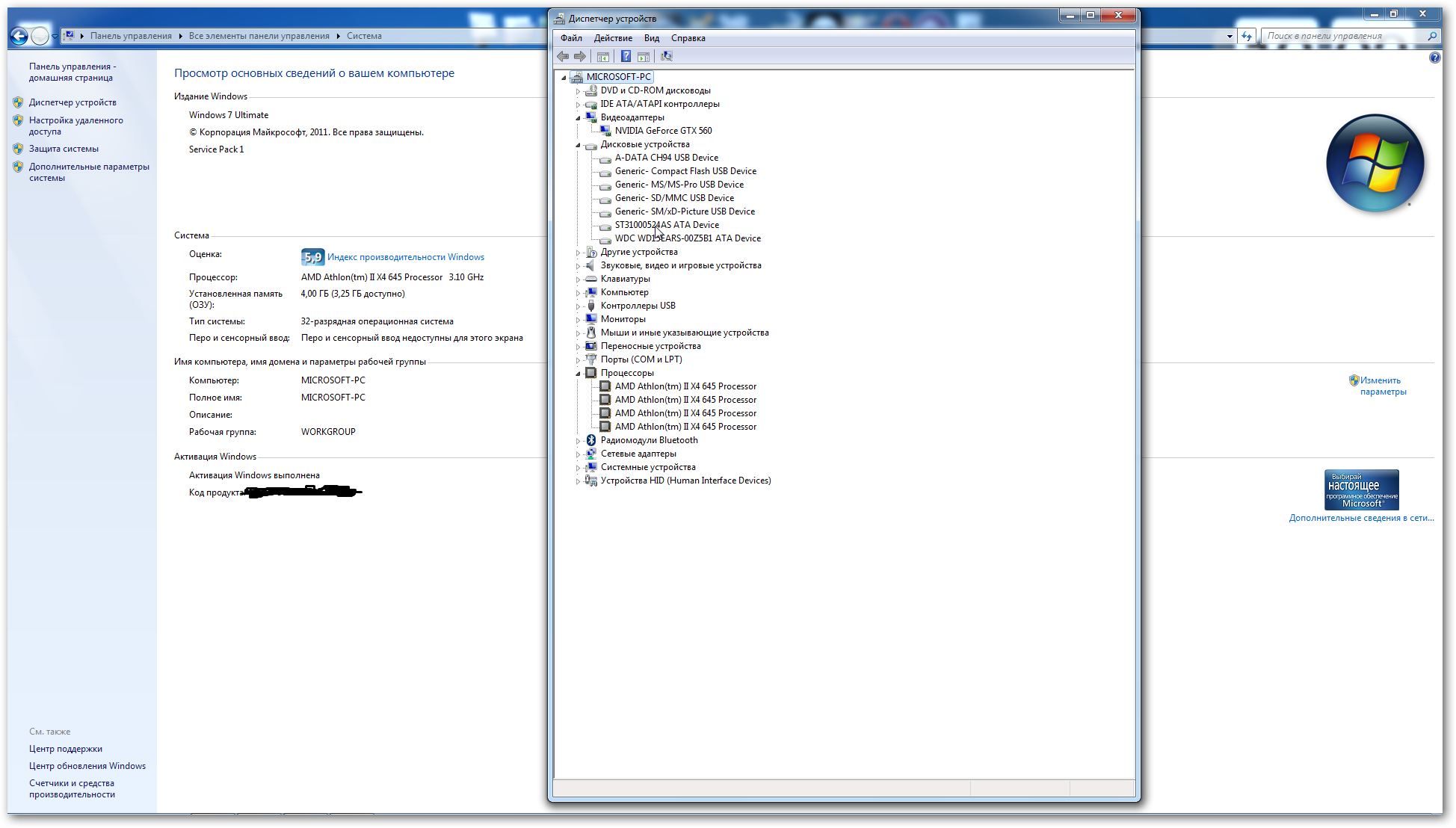The height and width of the screenshot is (828, 1456).
Task: Click 'Индекс производительности Windows' link
Action: pyautogui.click(x=406, y=257)
